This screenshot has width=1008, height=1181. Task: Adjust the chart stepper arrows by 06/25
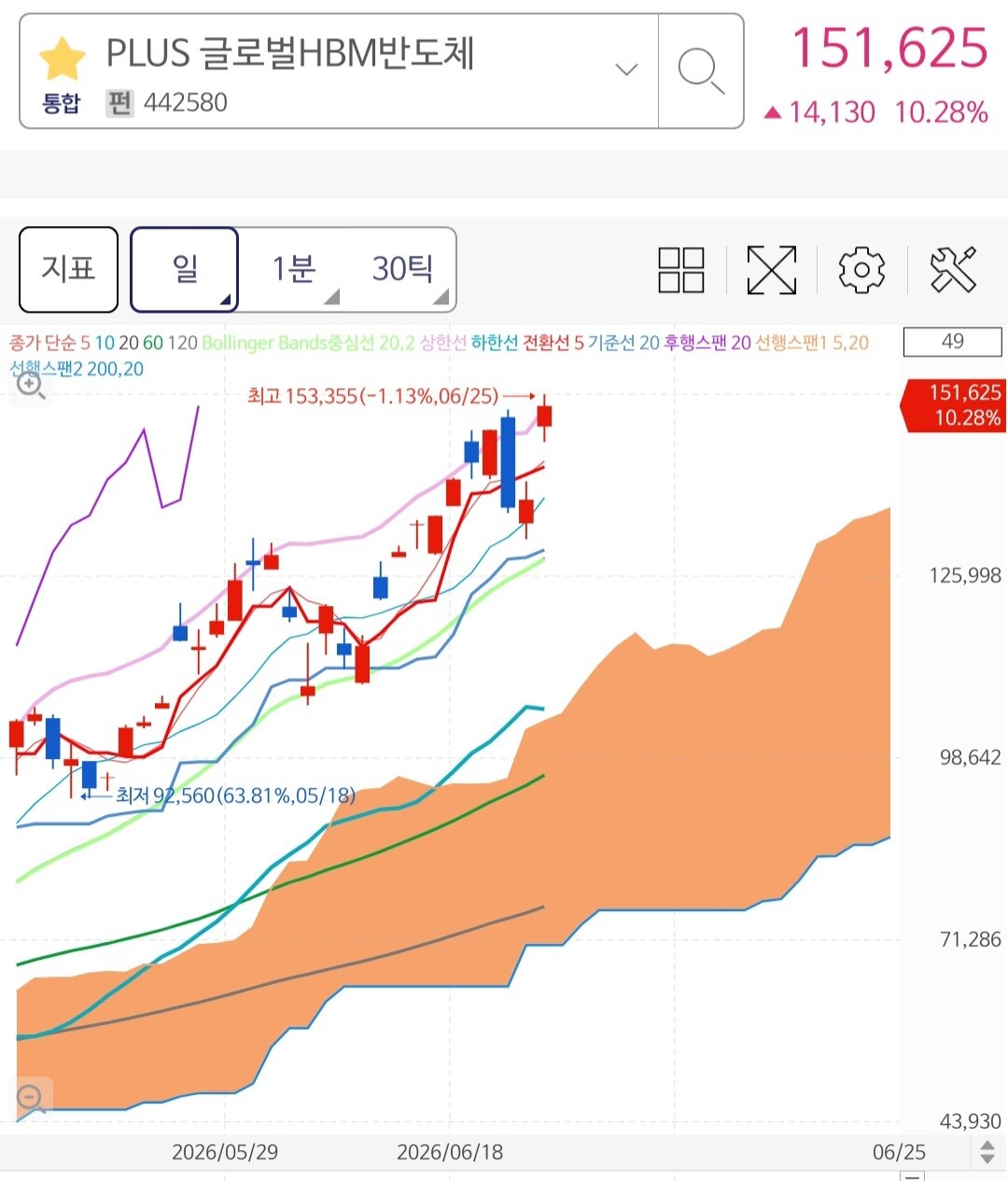pos(987,1152)
